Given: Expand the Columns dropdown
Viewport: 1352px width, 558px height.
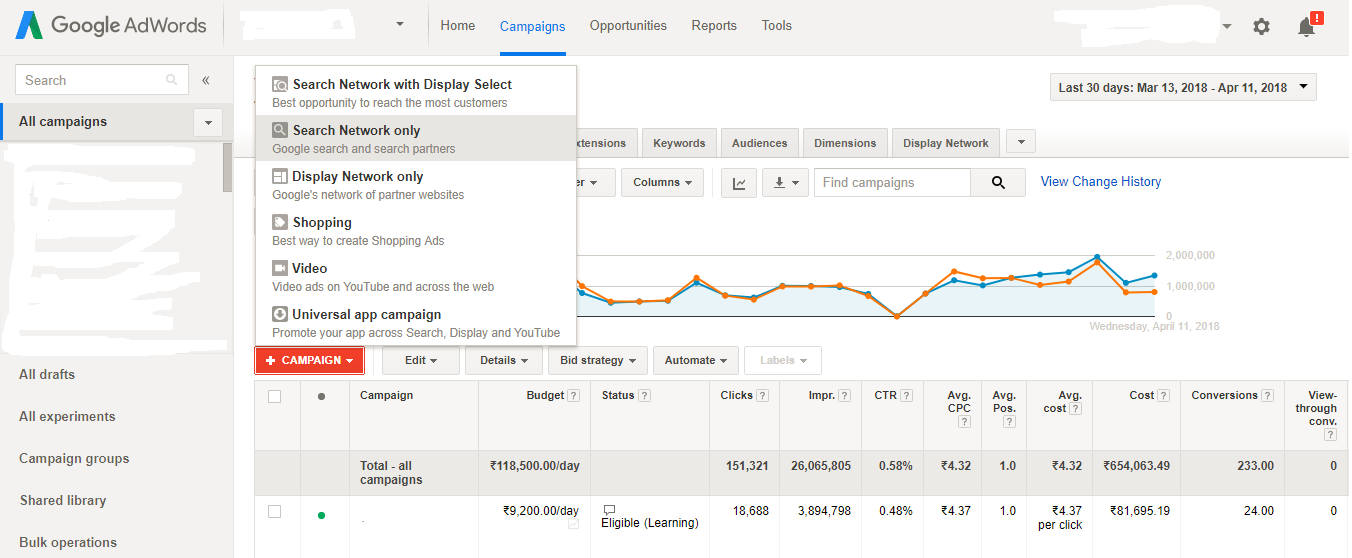Looking at the screenshot, I should pos(661,183).
